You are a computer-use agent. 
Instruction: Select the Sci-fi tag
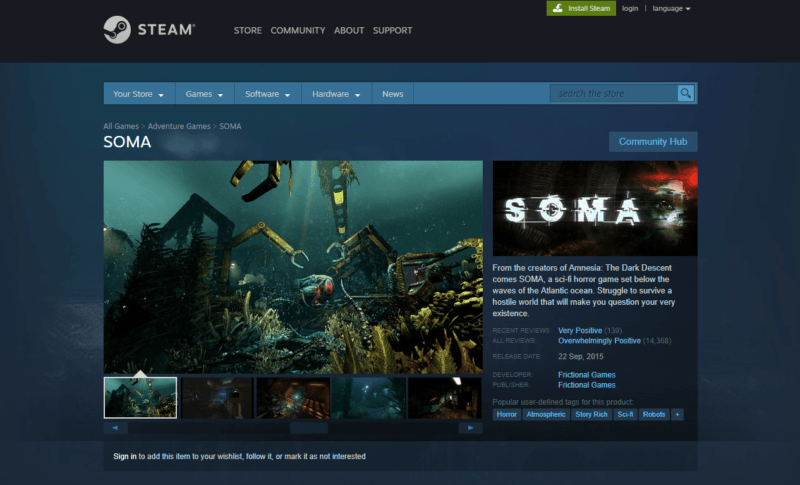[625, 415]
